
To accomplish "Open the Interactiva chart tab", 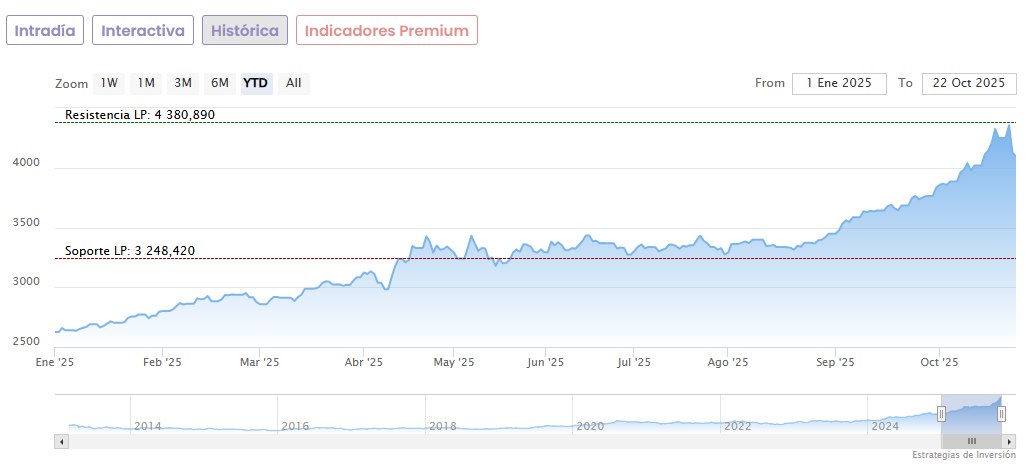I will (x=143, y=31).
